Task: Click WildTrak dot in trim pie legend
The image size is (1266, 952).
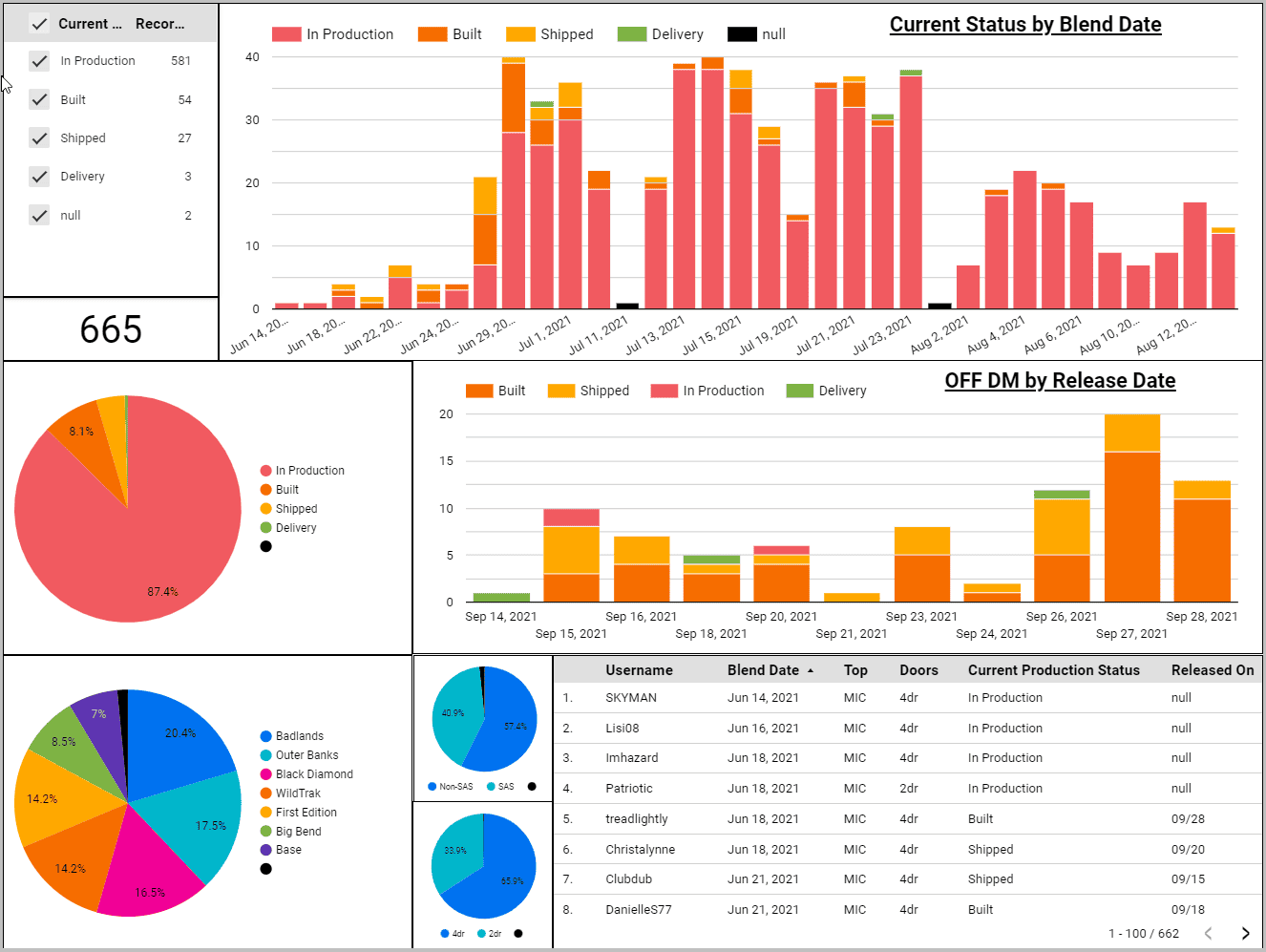Action: click(x=266, y=793)
